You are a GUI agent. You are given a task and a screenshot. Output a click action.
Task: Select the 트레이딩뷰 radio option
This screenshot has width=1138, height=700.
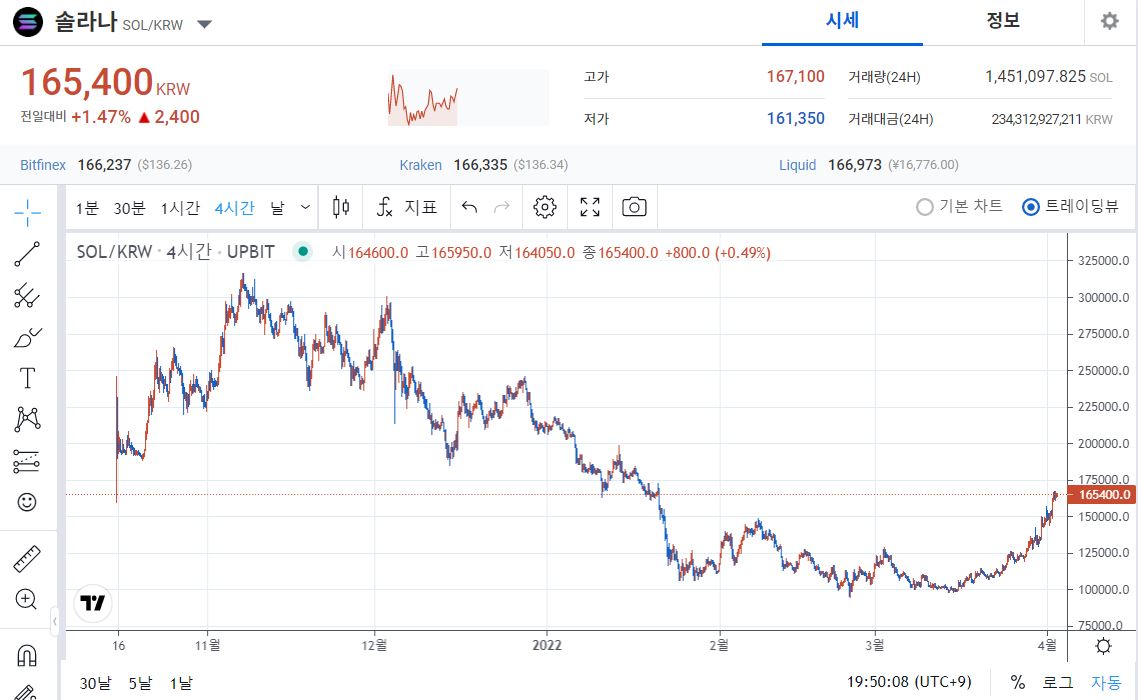point(1071,207)
